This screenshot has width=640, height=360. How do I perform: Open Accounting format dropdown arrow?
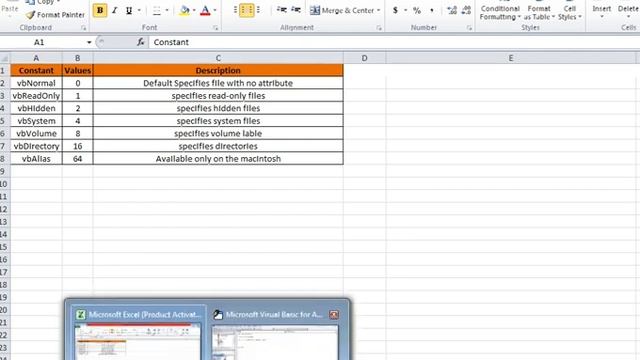point(405,10)
